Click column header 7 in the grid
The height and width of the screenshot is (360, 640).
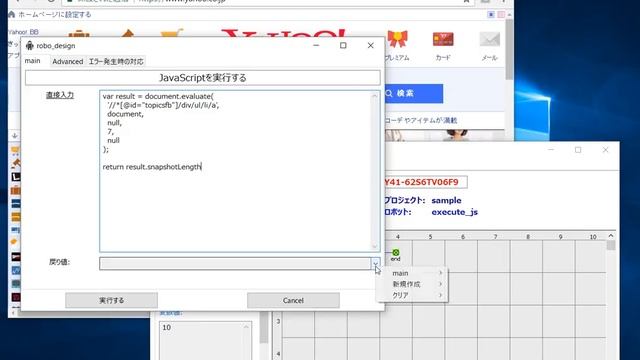(496, 237)
